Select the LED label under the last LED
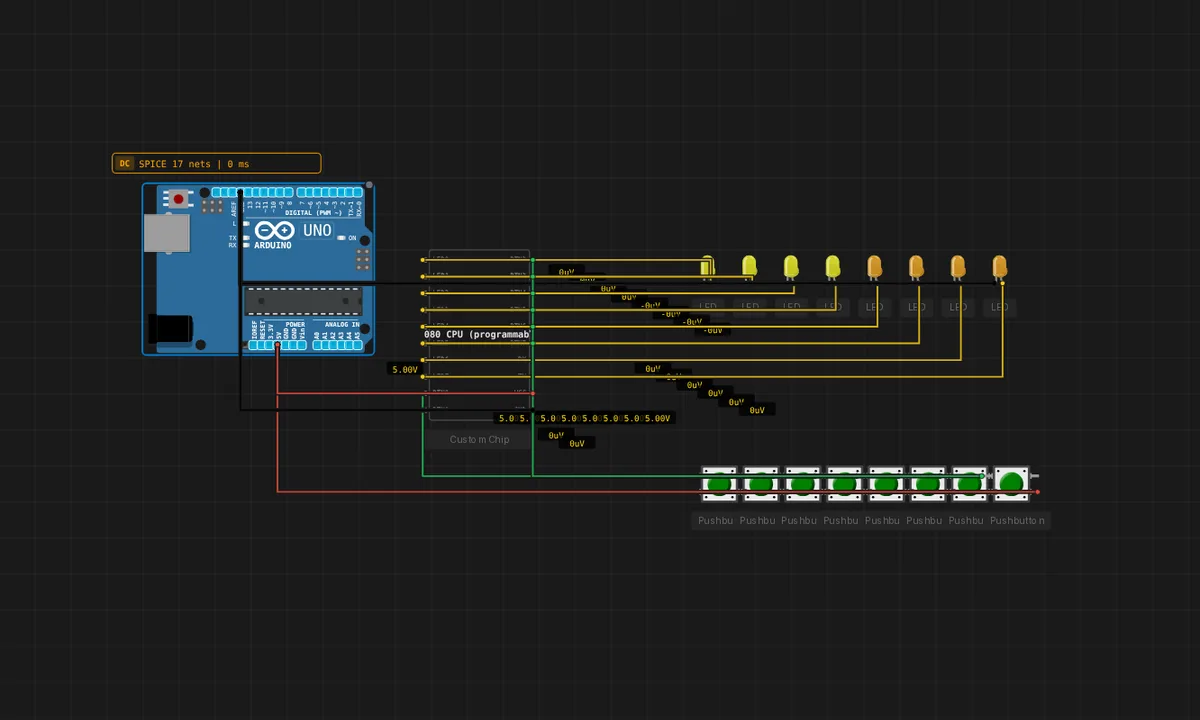 999,307
